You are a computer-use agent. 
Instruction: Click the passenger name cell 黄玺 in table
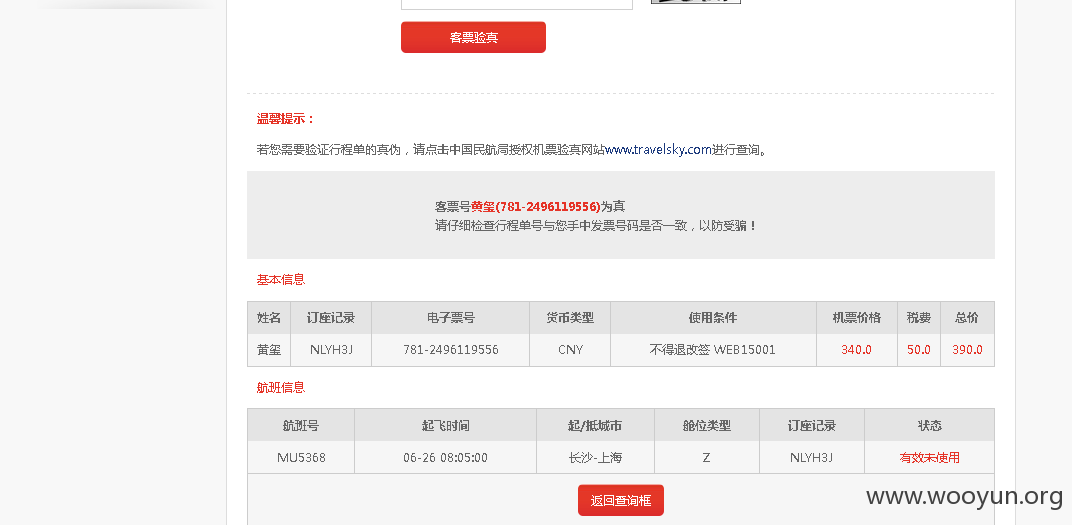point(269,350)
